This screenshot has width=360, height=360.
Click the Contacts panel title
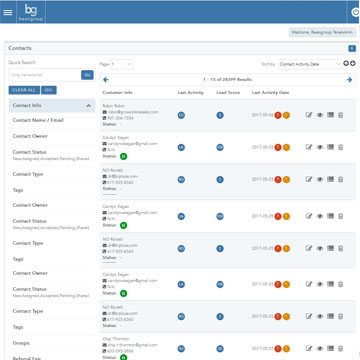coord(20,48)
